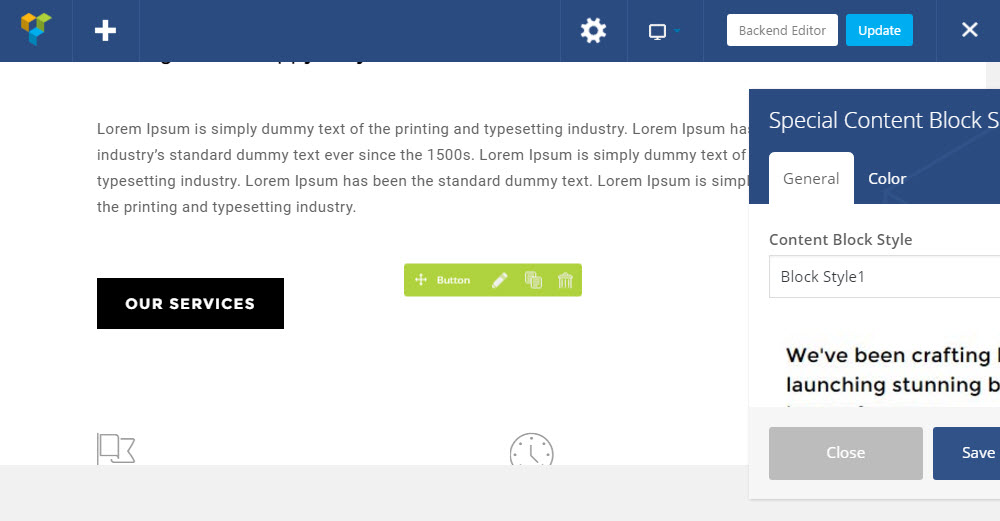
Task: Open the responsive device preview dropdown
Action: click(x=664, y=31)
